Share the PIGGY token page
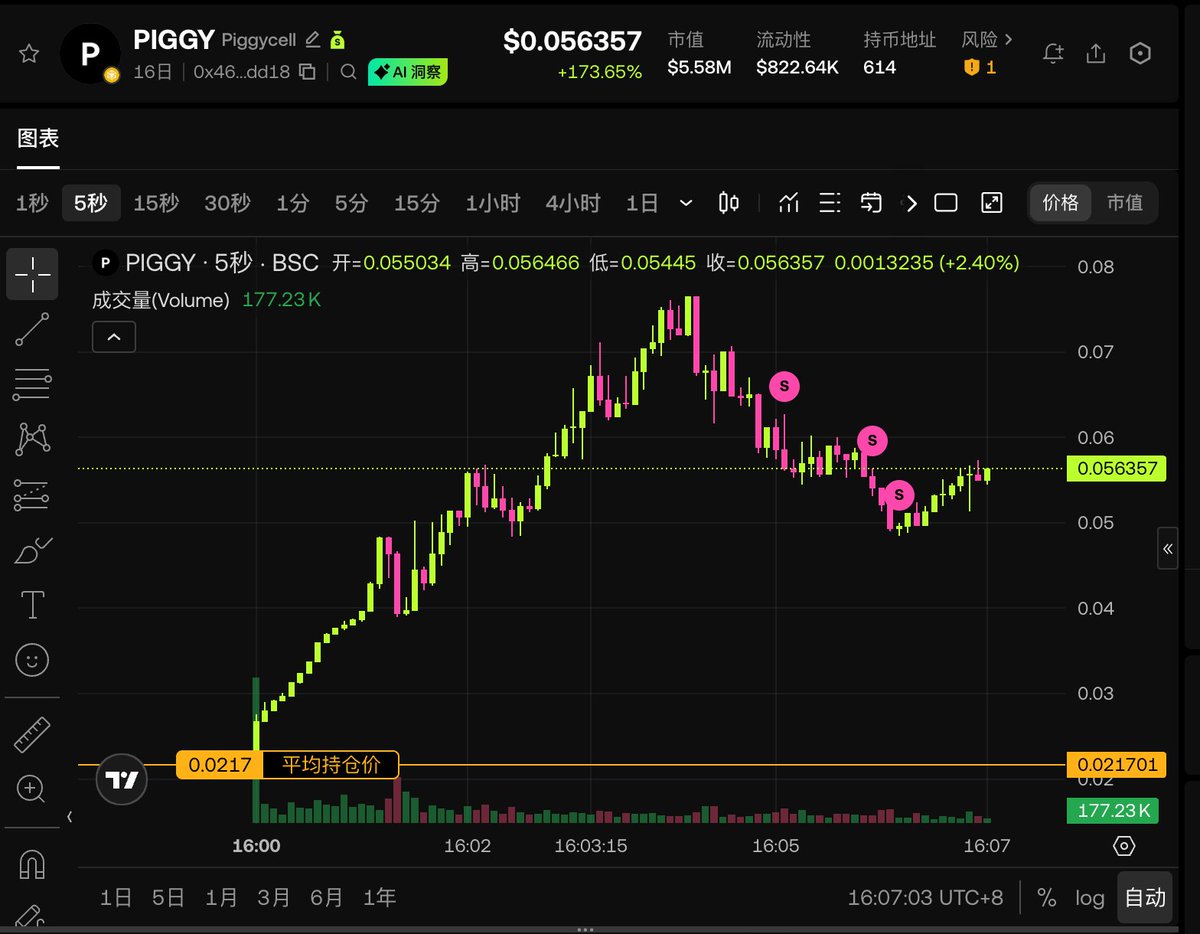Image resolution: width=1200 pixels, height=934 pixels. coord(1096,53)
